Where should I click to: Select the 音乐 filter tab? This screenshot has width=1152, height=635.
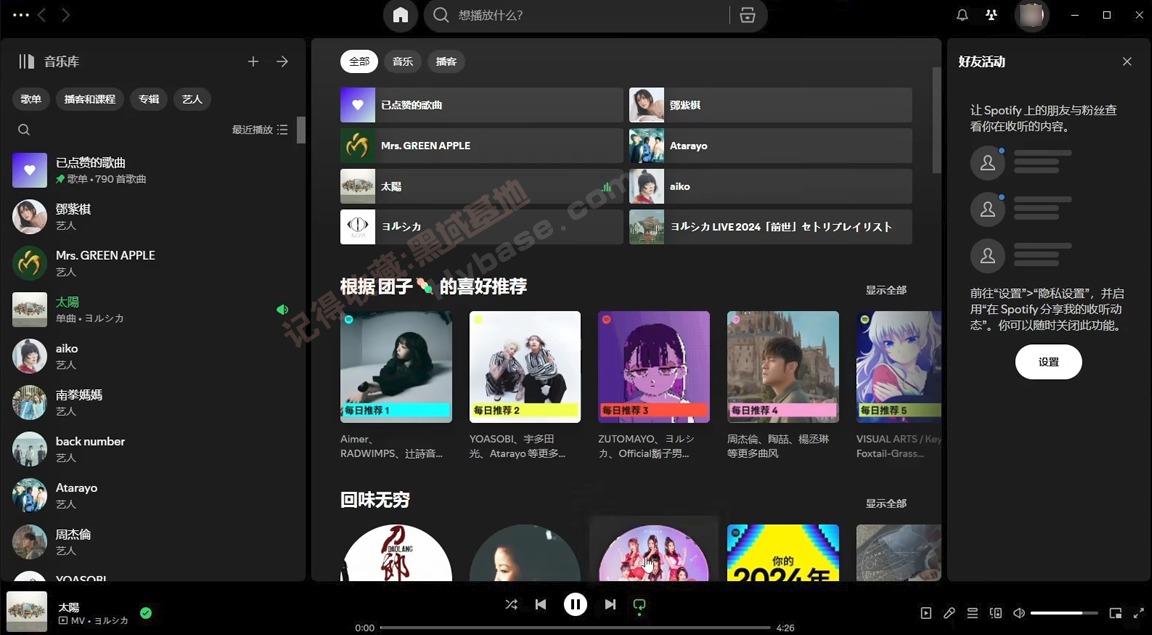point(402,61)
